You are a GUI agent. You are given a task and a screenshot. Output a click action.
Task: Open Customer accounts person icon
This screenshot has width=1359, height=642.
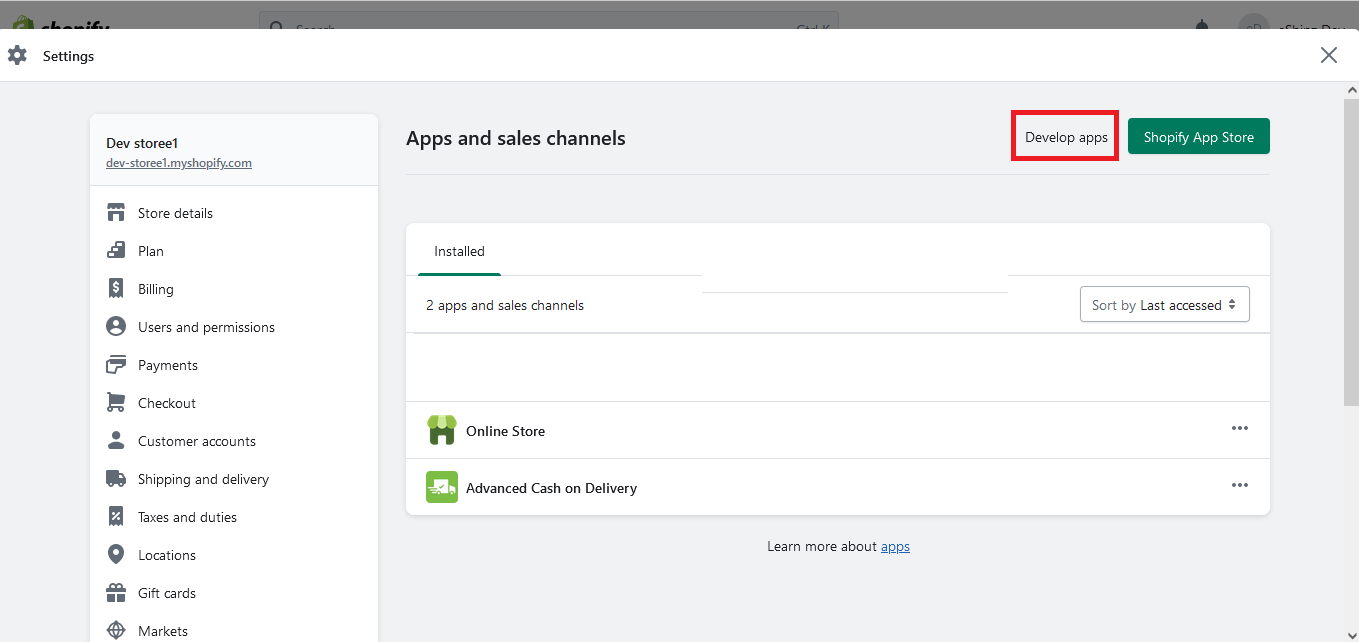click(116, 441)
